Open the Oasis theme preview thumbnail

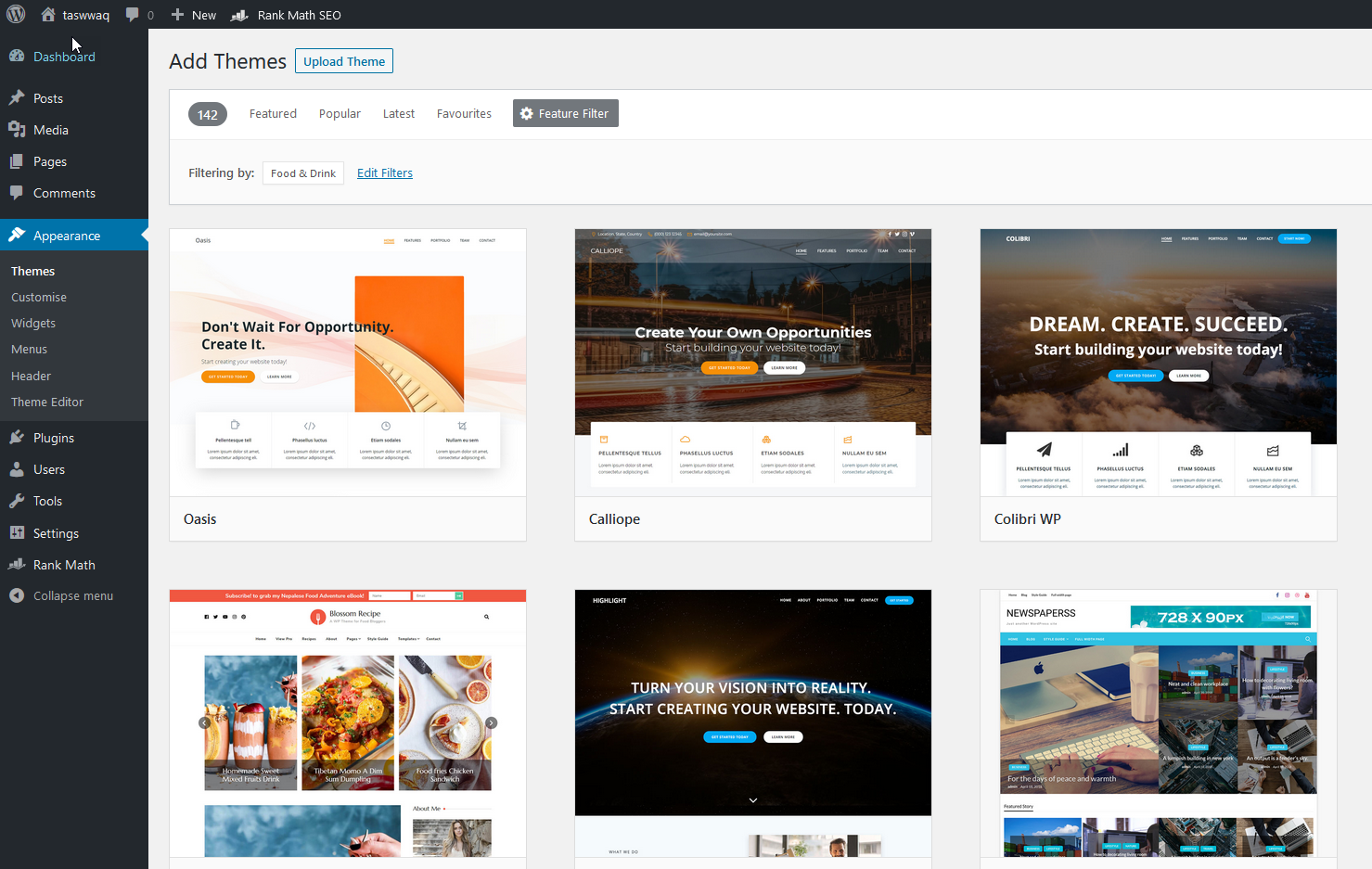[x=348, y=363]
